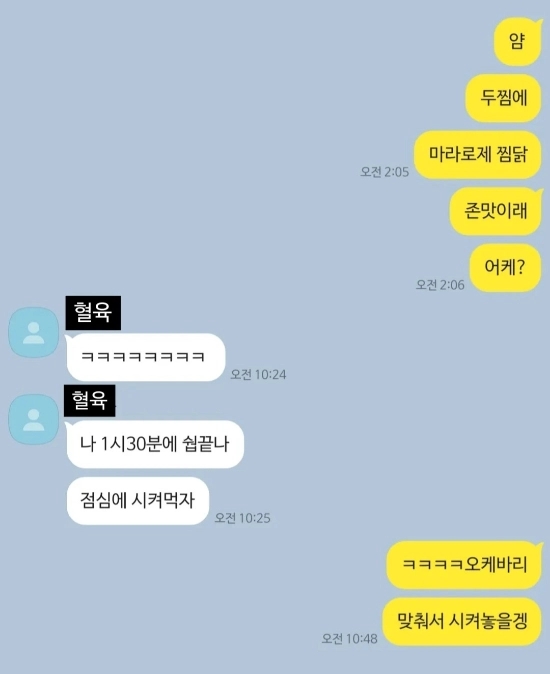Select the ㅋㅋㅋㅋ오케바리 message bubble
Viewport: 550px width, 674px height.
(464, 564)
